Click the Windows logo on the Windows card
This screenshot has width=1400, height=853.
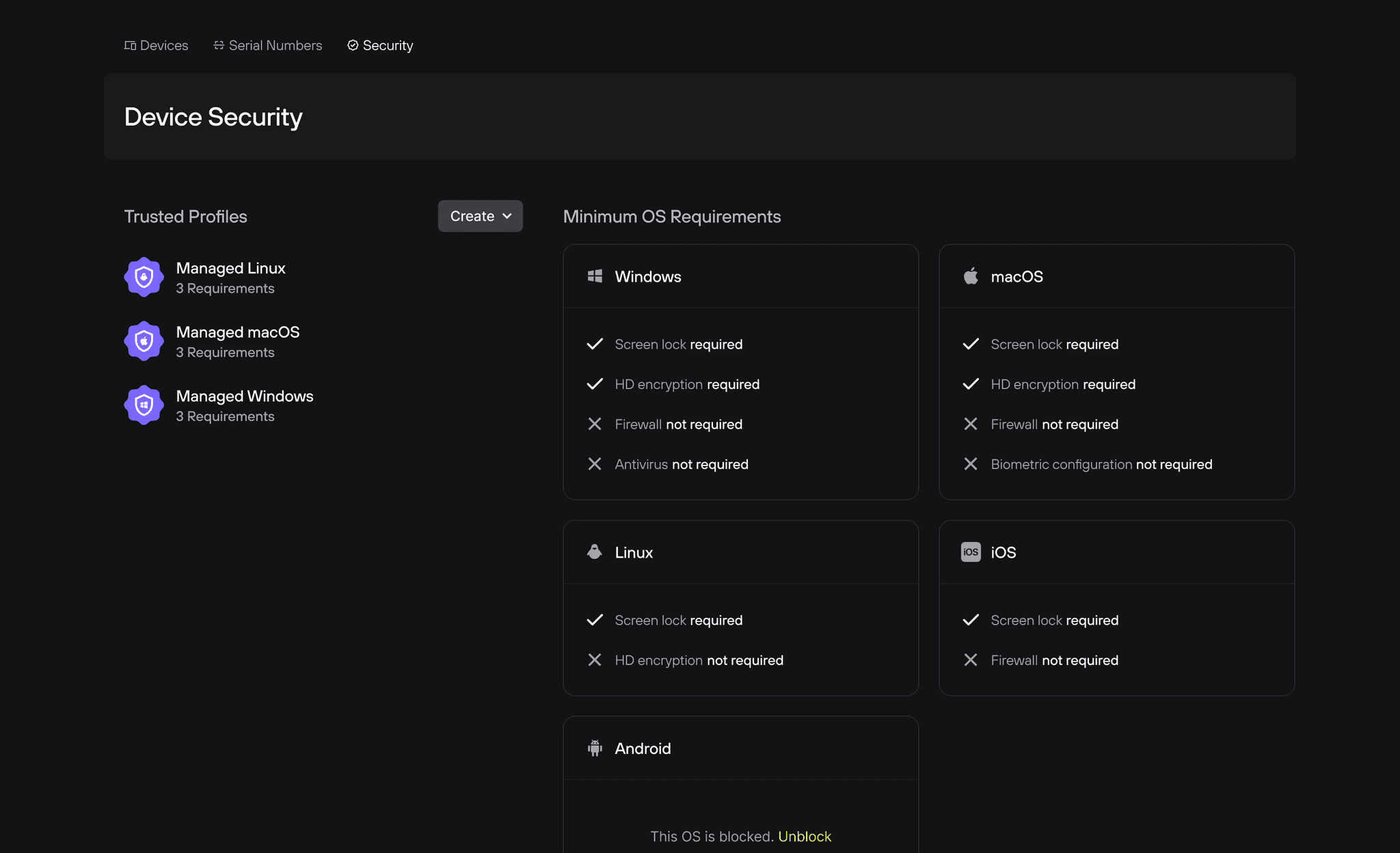click(594, 276)
